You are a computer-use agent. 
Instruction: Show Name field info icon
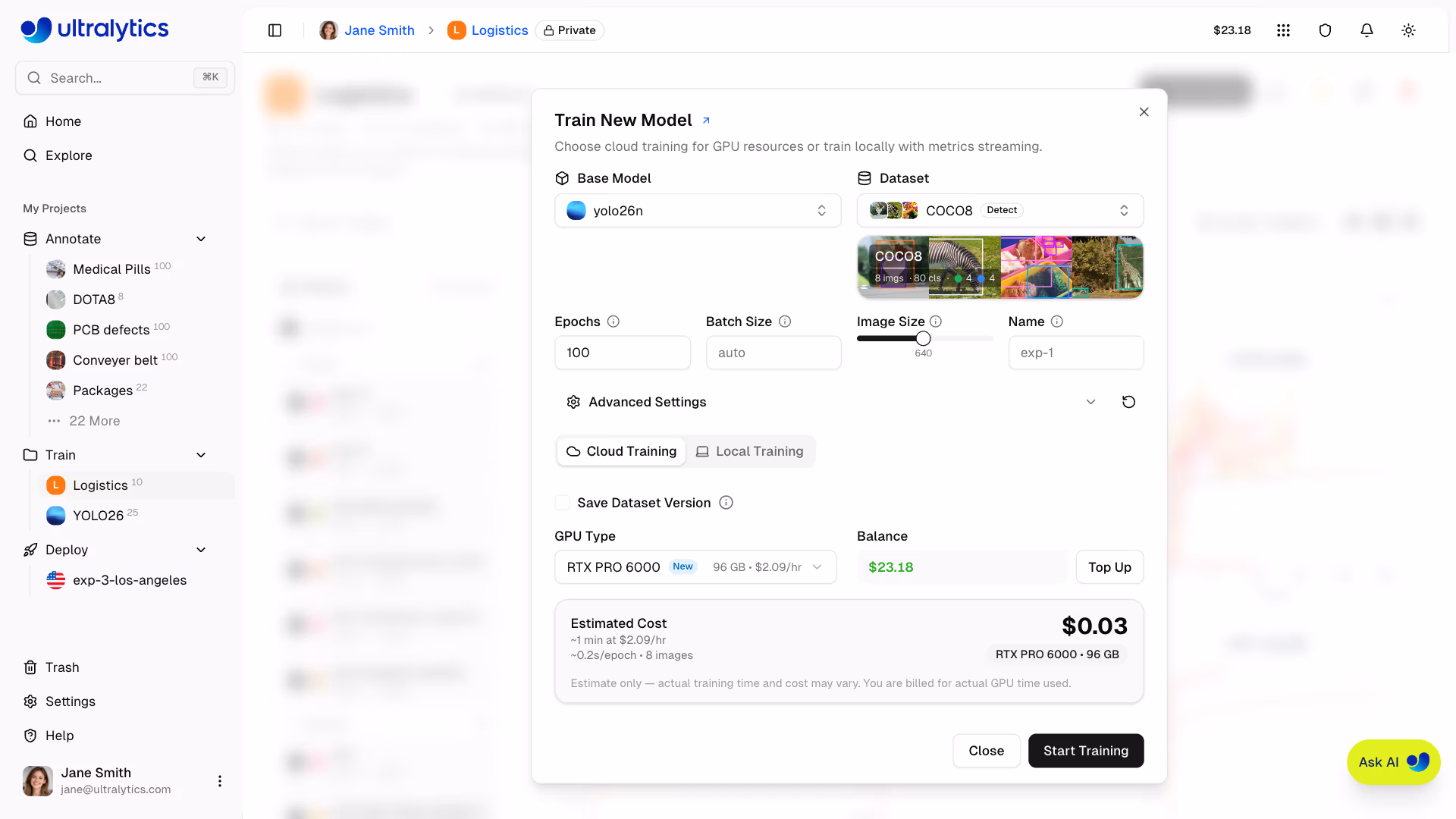point(1057,322)
